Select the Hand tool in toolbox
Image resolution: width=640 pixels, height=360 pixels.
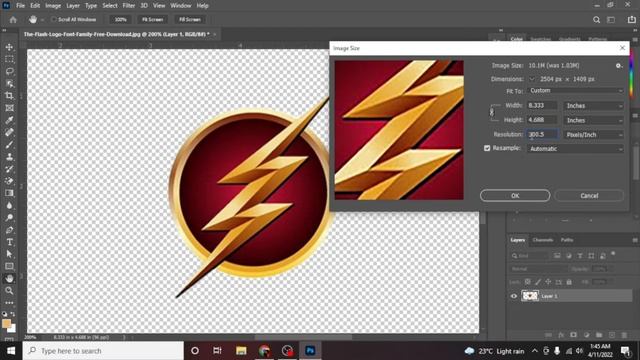9,278
